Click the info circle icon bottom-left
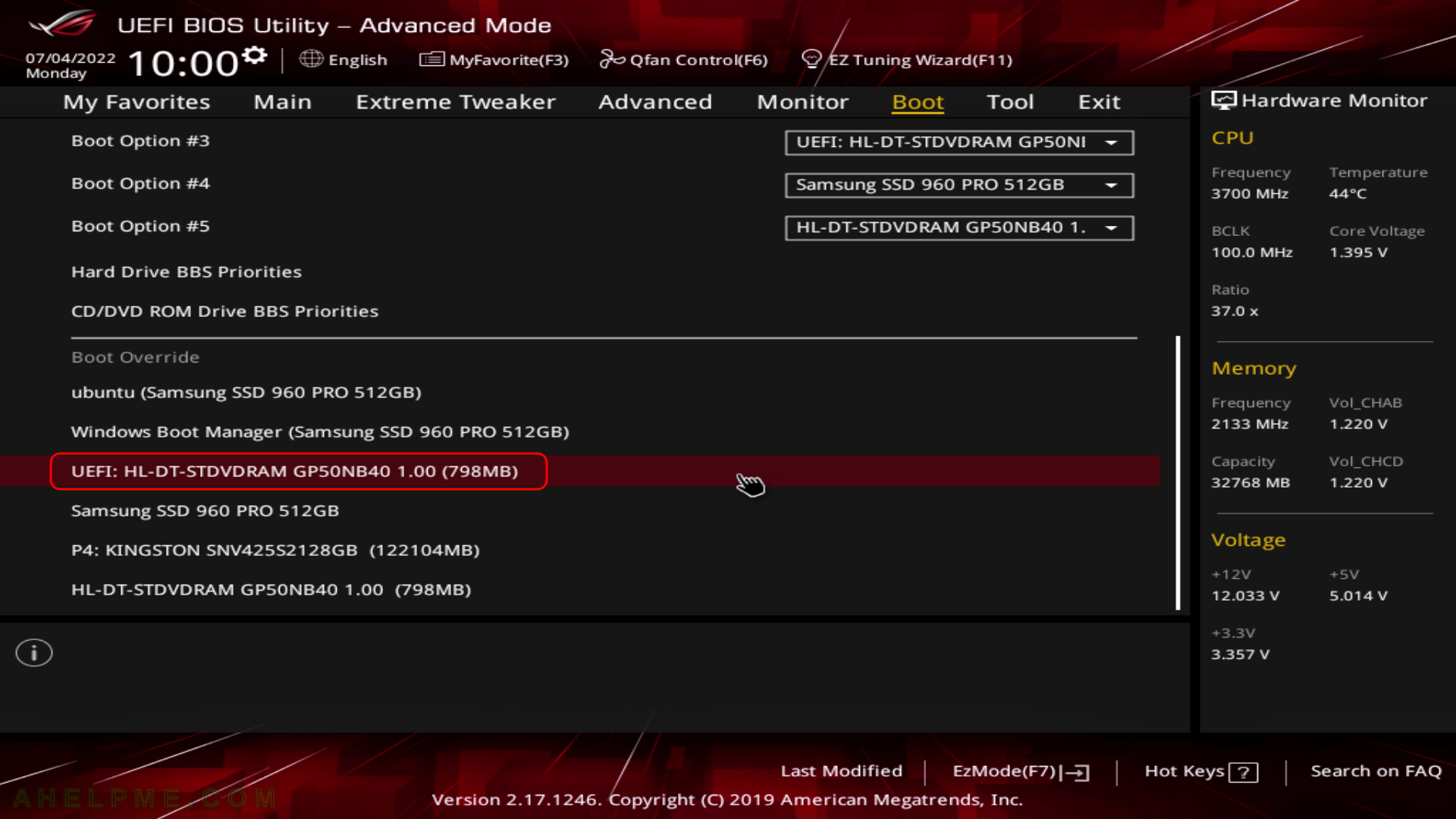The width and height of the screenshot is (1456, 819). point(33,652)
